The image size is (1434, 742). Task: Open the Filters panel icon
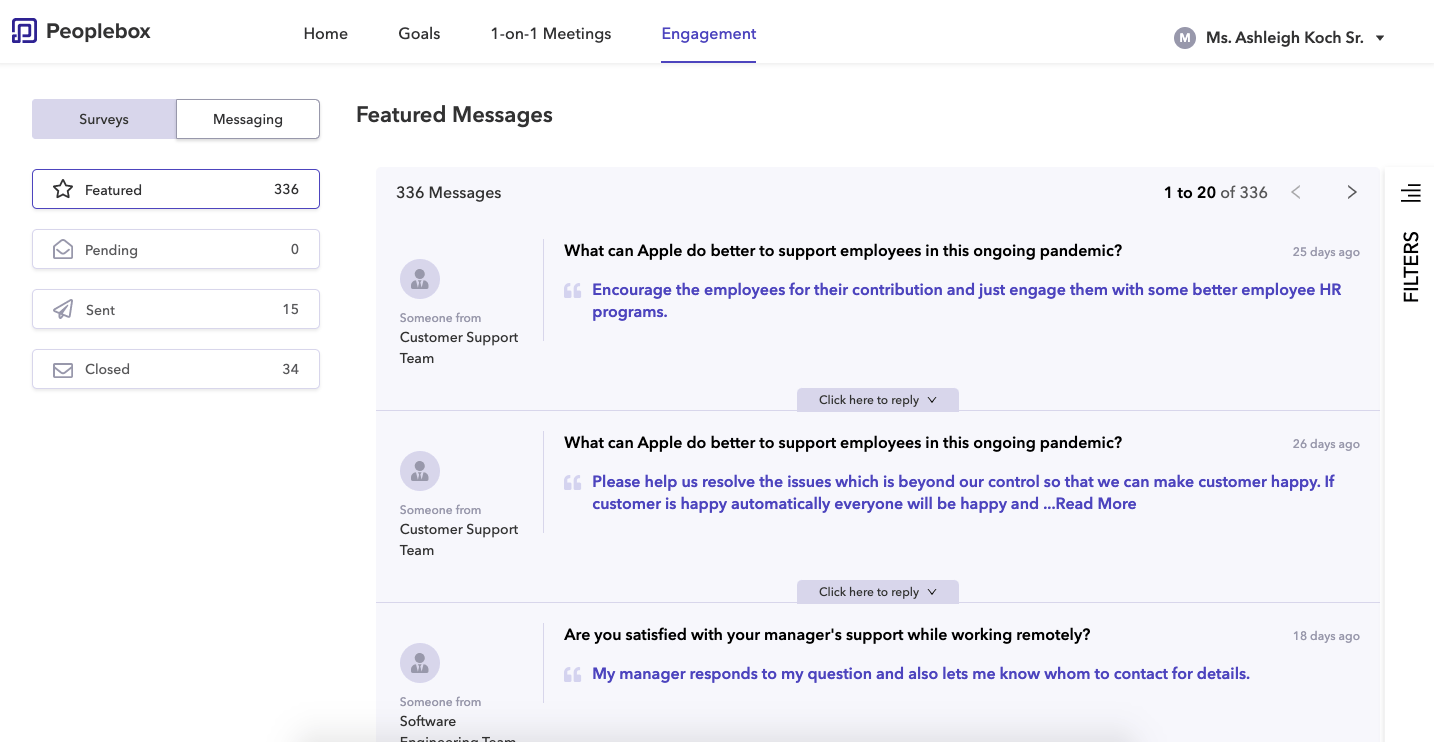coord(1410,193)
